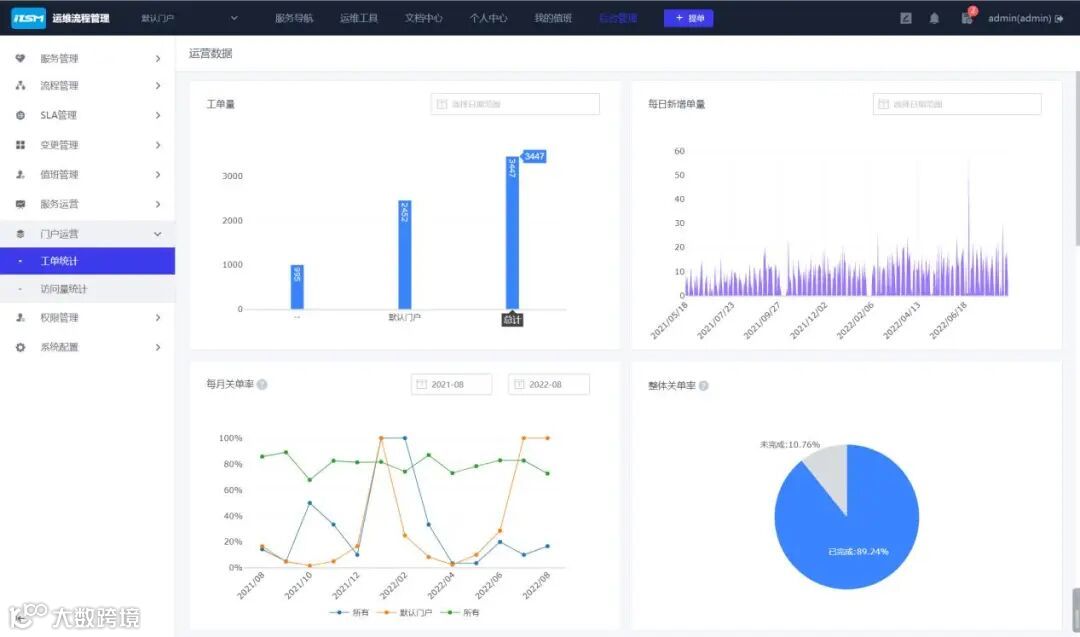Screen dimensions: 1080x637
Task: Click the 权限管理 user icon
Action: (21, 317)
